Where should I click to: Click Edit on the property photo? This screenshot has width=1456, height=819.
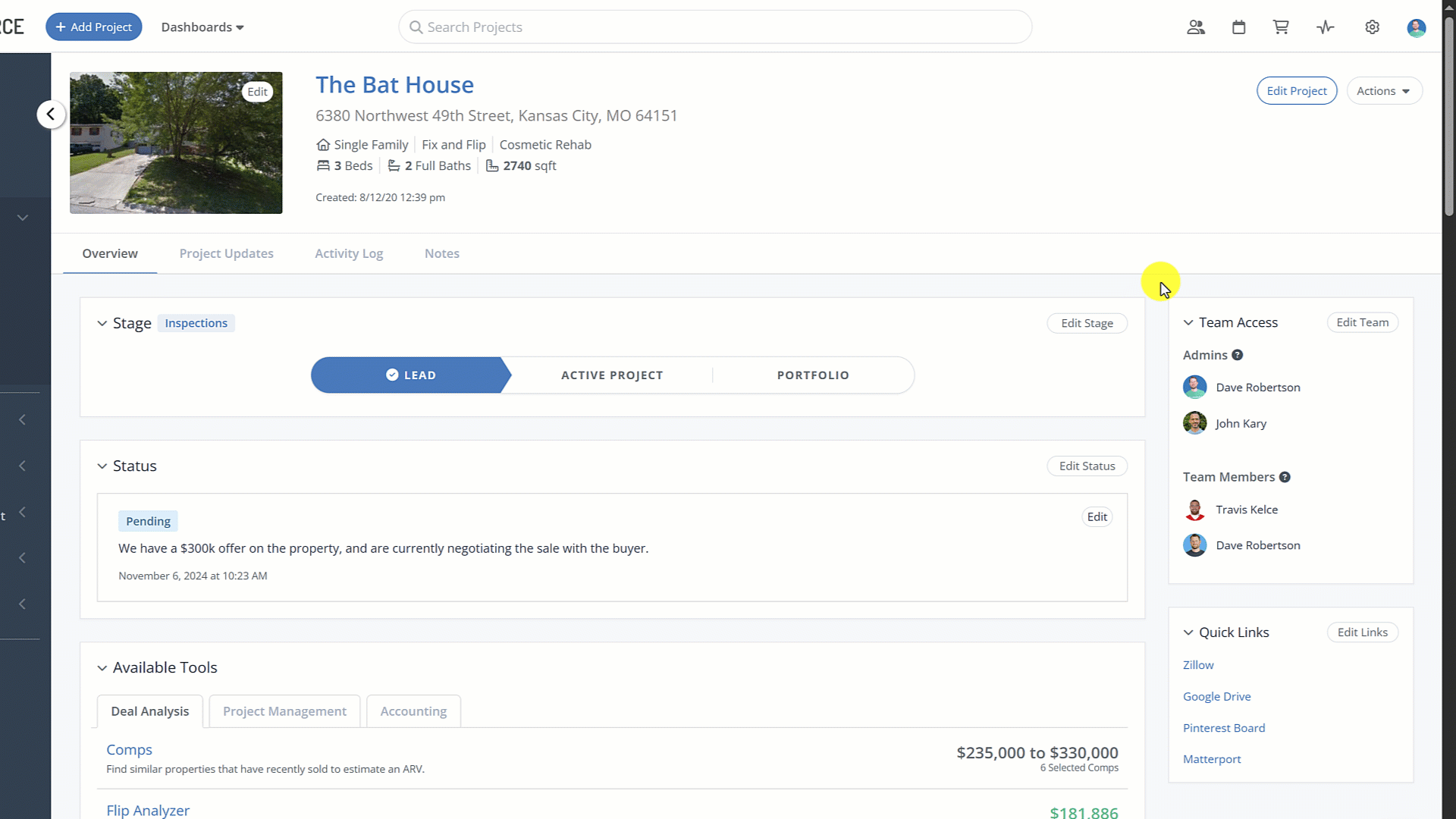point(258,92)
